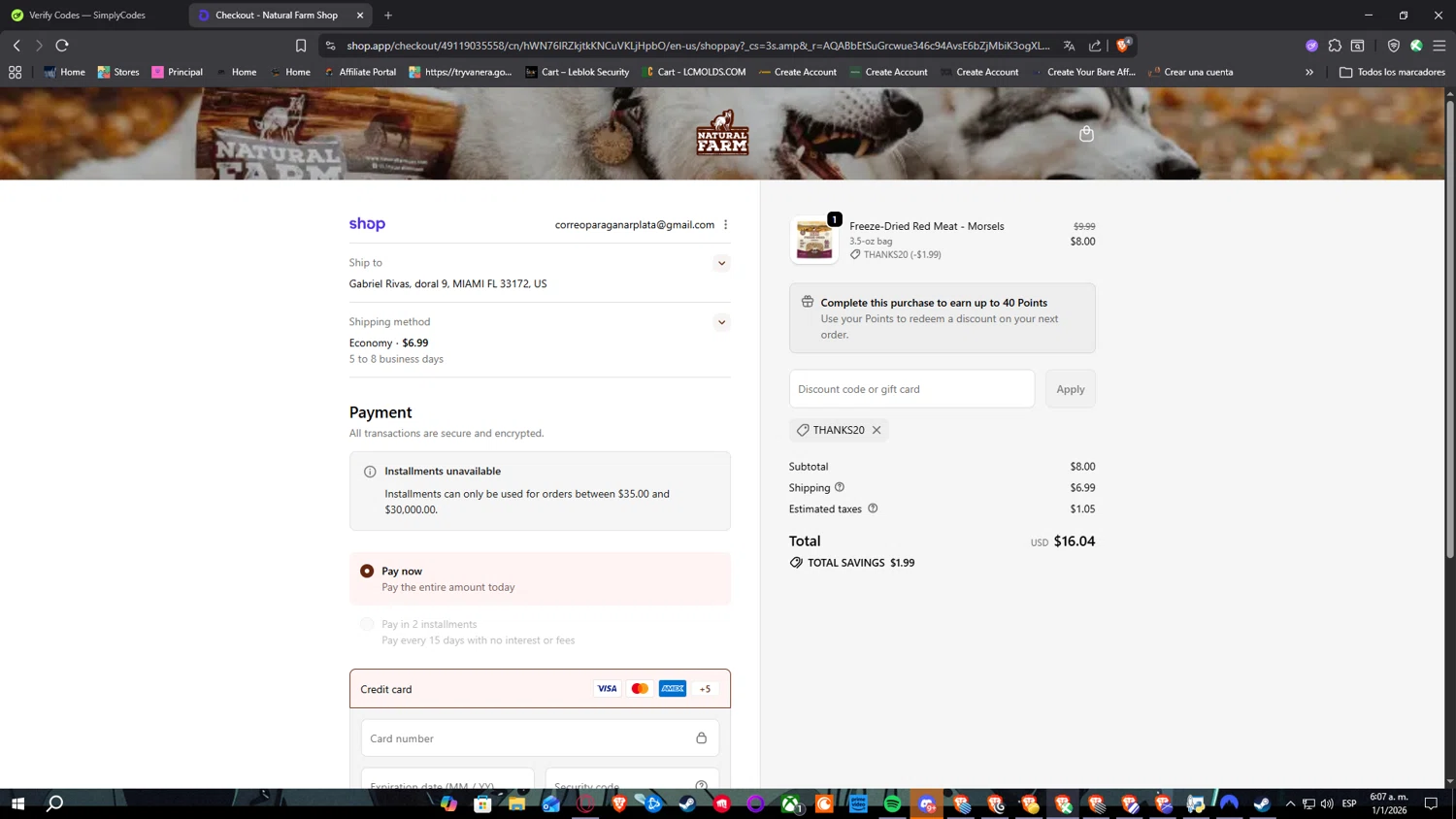
Task: Open the Stores bookmark
Action: [x=118, y=72]
